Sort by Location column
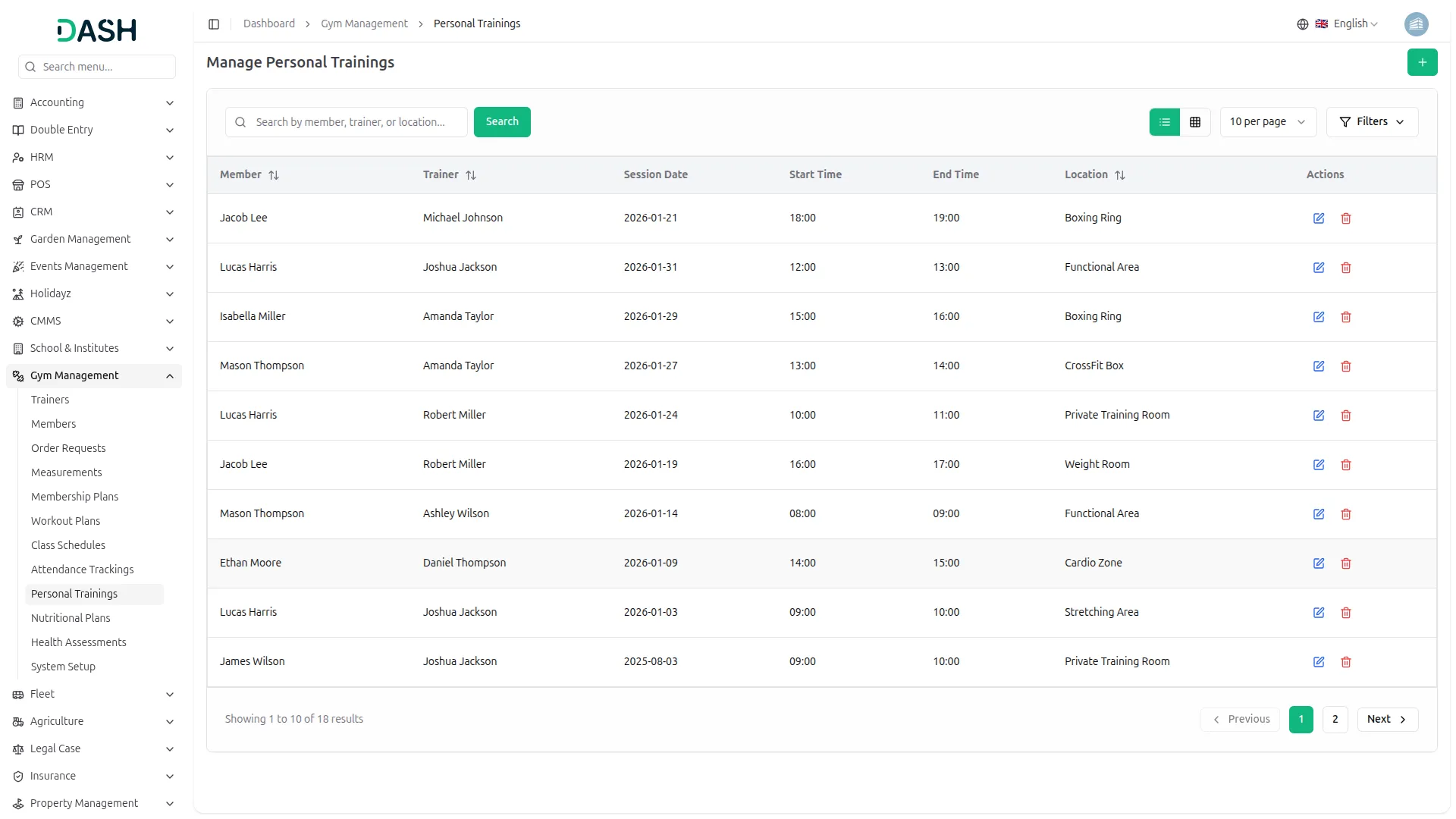Image resolution: width=1456 pixels, height=819 pixels. coord(1120,175)
